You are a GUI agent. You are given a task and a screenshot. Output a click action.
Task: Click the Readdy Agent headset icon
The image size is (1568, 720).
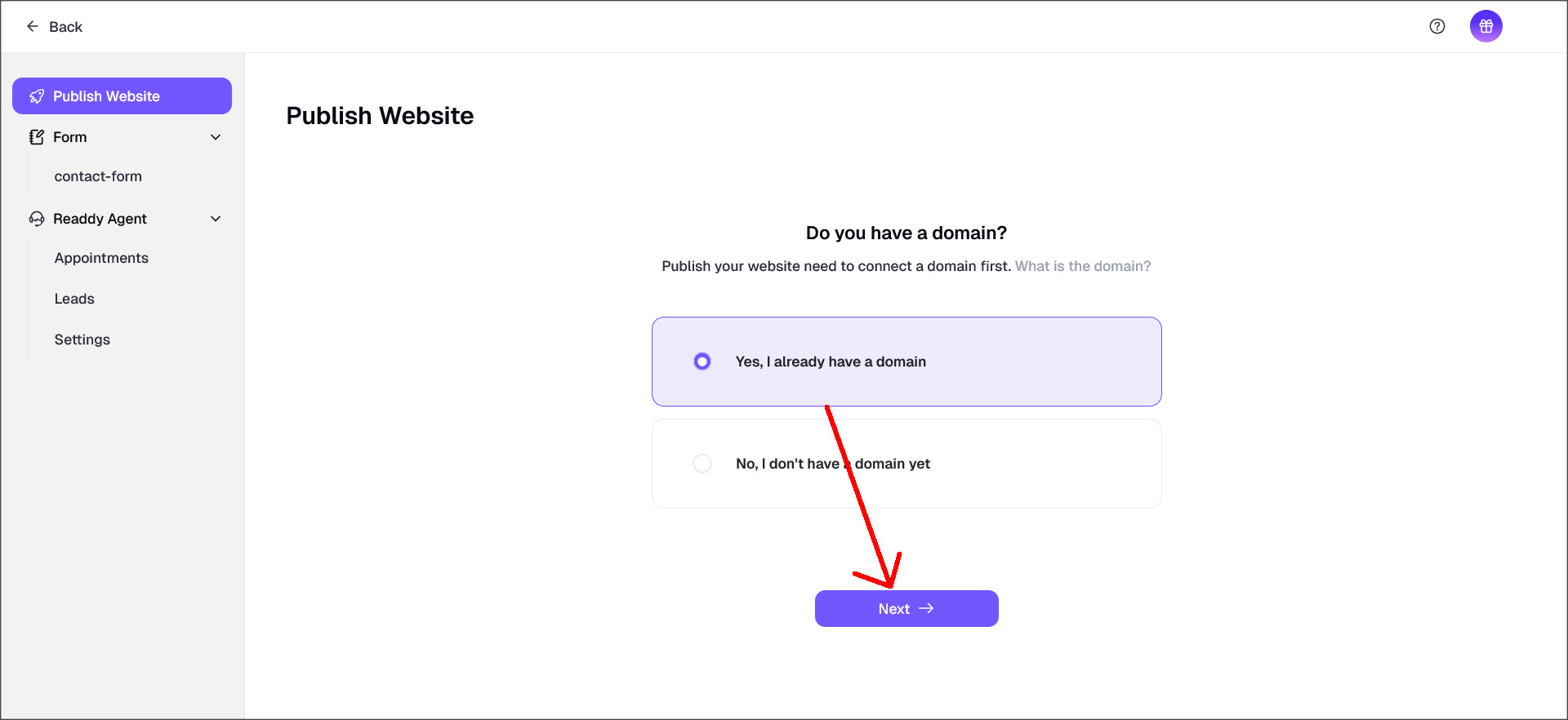[x=36, y=219]
